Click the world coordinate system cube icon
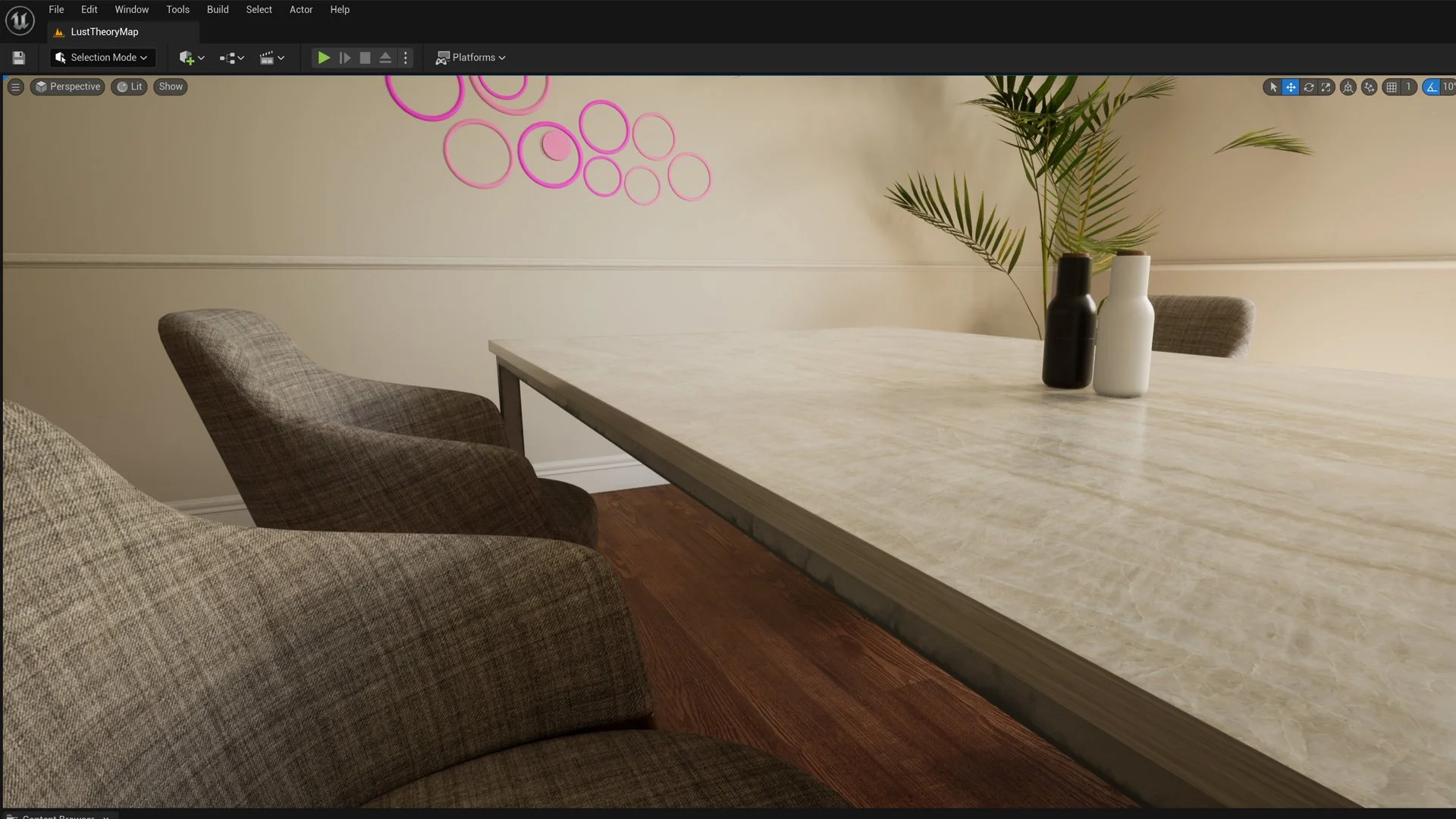Viewport: 1456px width, 819px height. point(1348,87)
